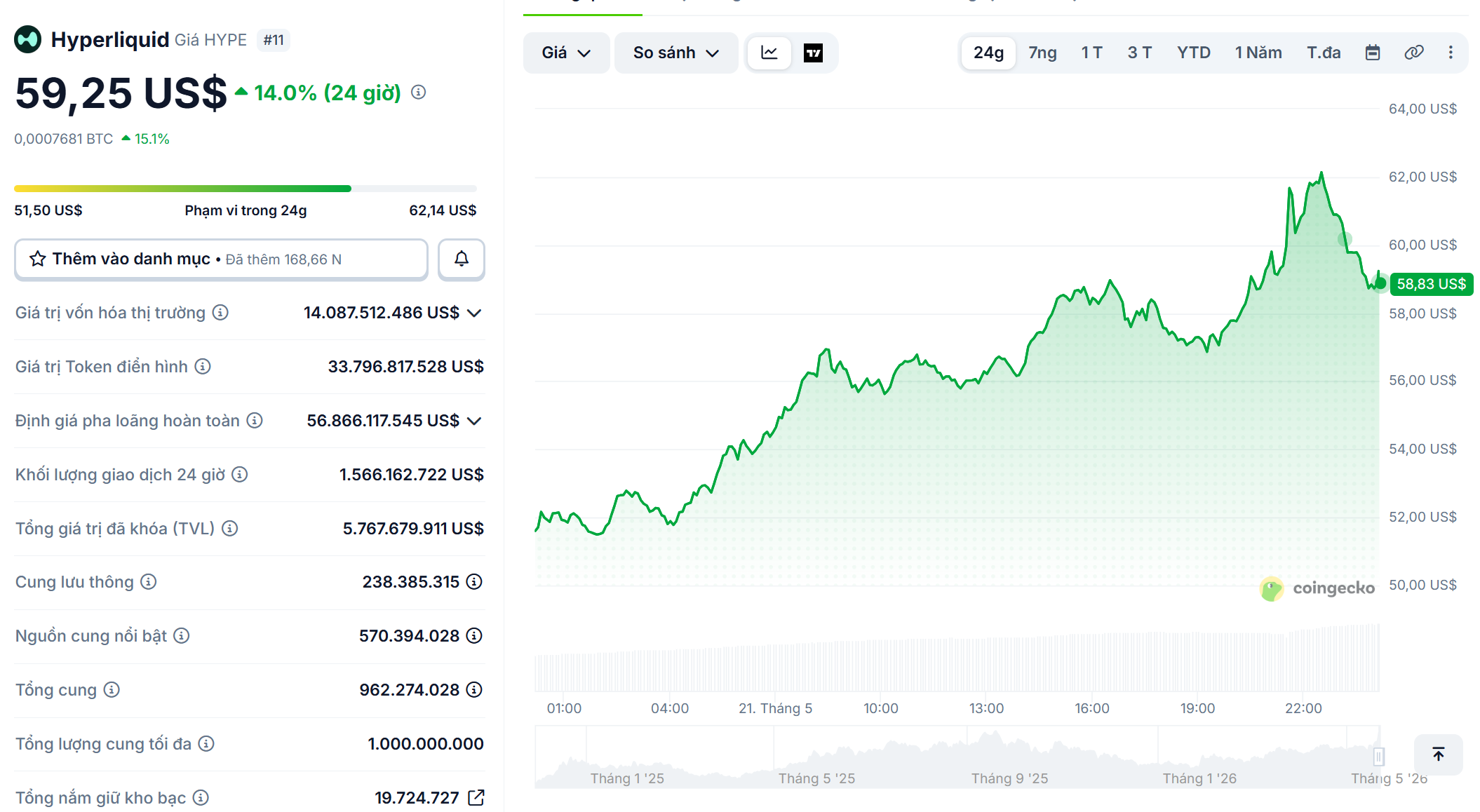1480x812 pixels.
Task: Click the star icon in watchlist button
Action: pos(38,259)
